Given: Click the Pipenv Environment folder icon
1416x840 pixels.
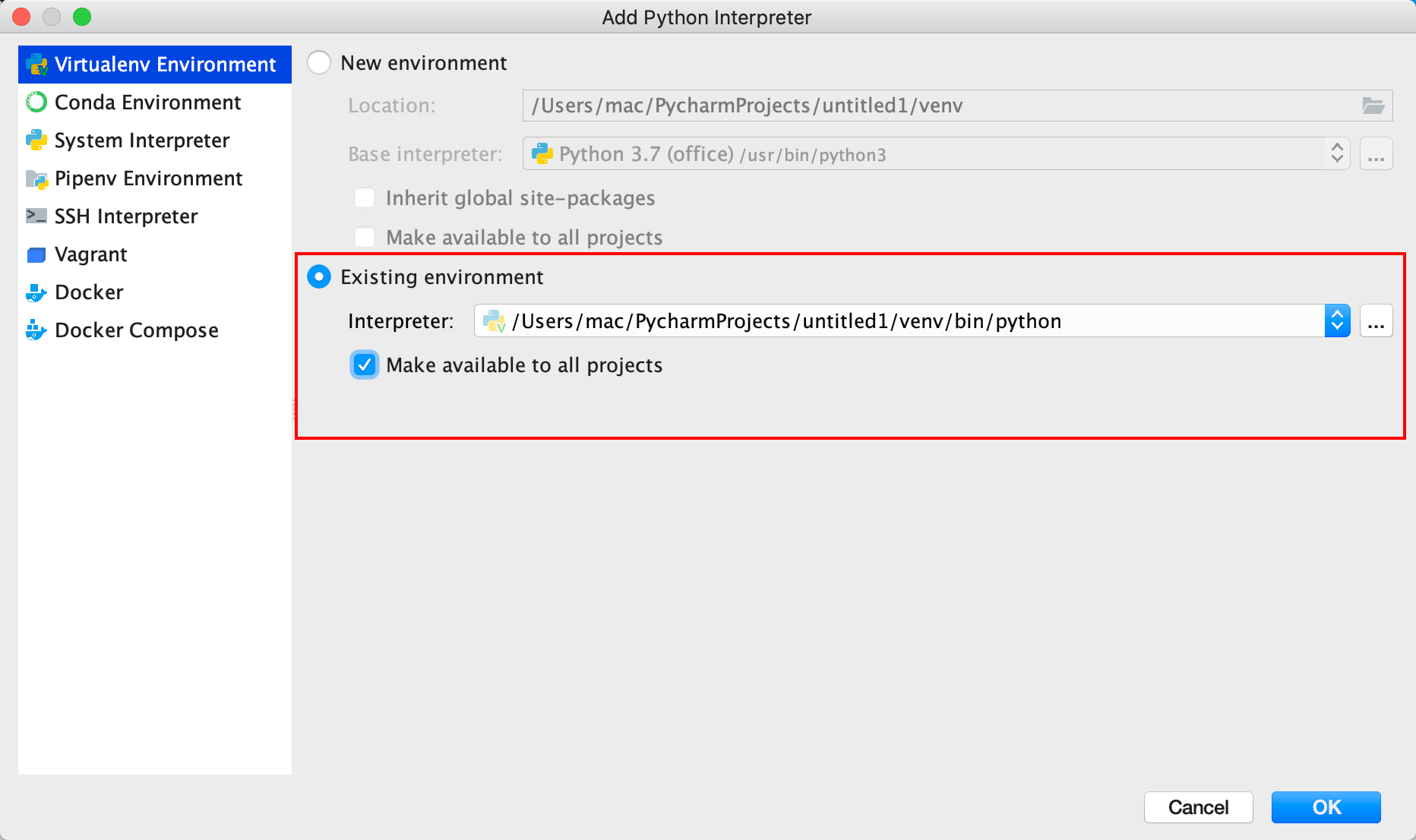Looking at the screenshot, I should (x=36, y=179).
